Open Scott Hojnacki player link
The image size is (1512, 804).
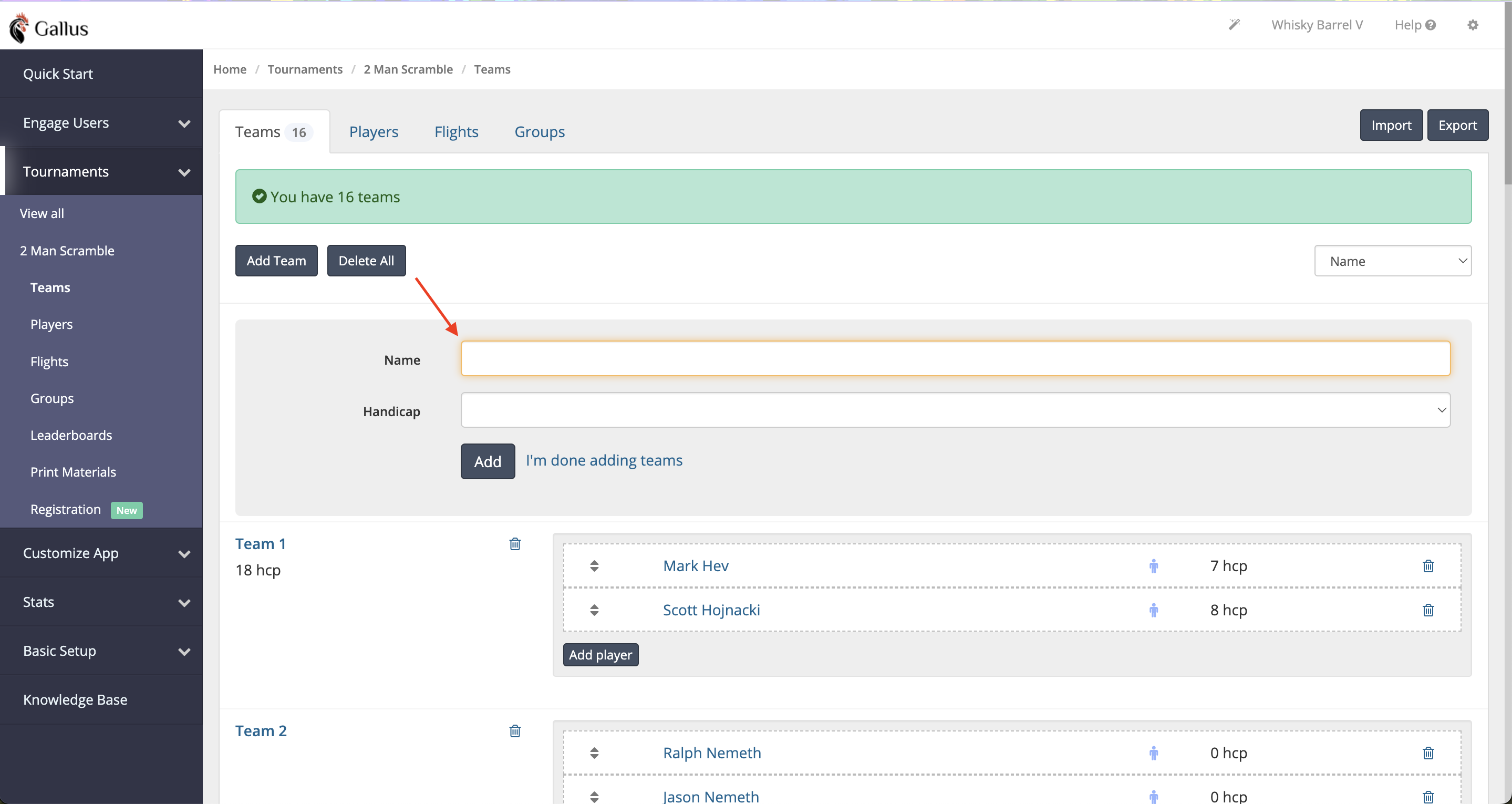[x=711, y=610]
